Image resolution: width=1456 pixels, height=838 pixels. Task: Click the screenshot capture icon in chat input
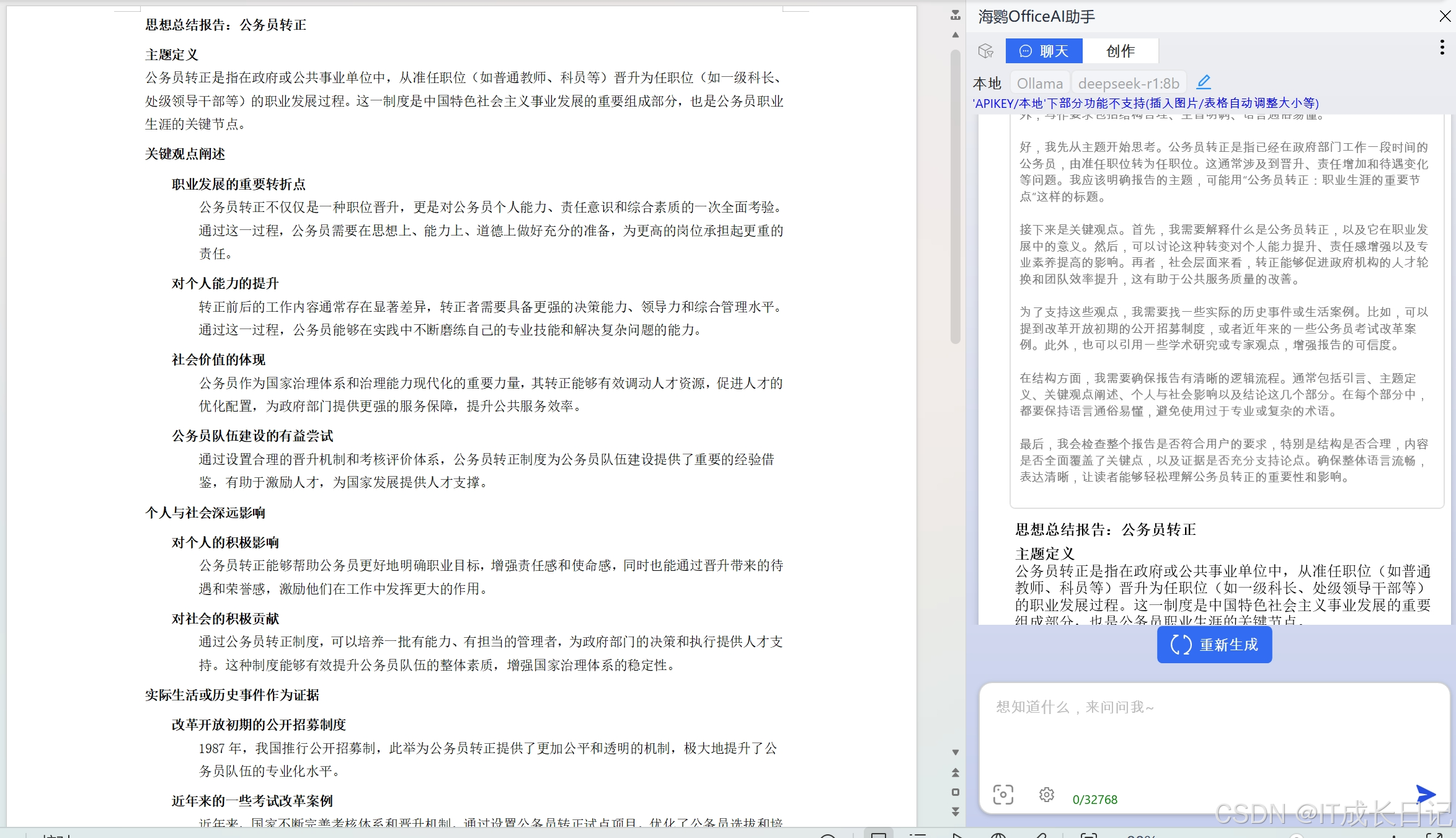coord(1003,794)
